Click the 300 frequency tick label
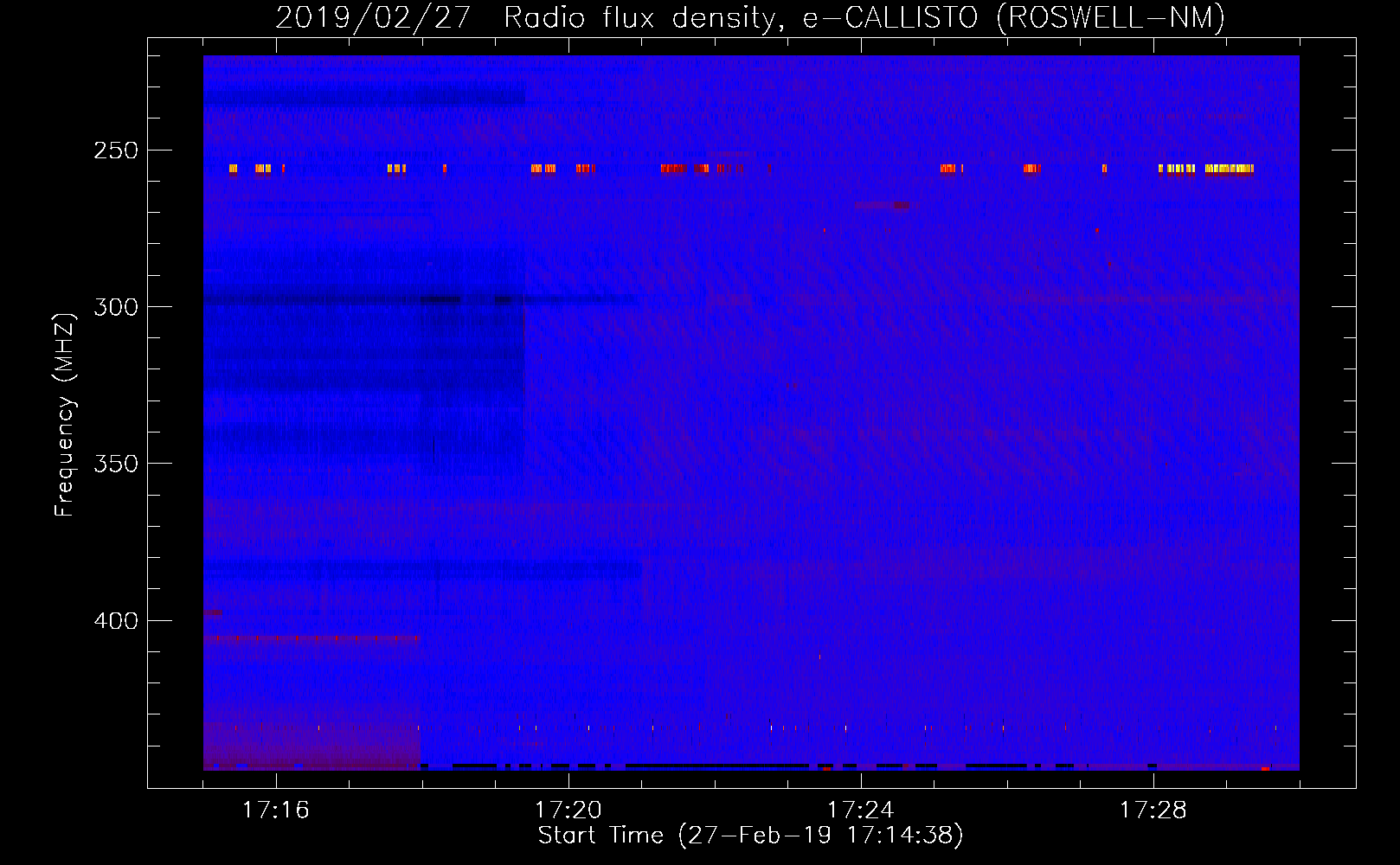The width and height of the screenshot is (1400, 865). (x=116, y=307)
